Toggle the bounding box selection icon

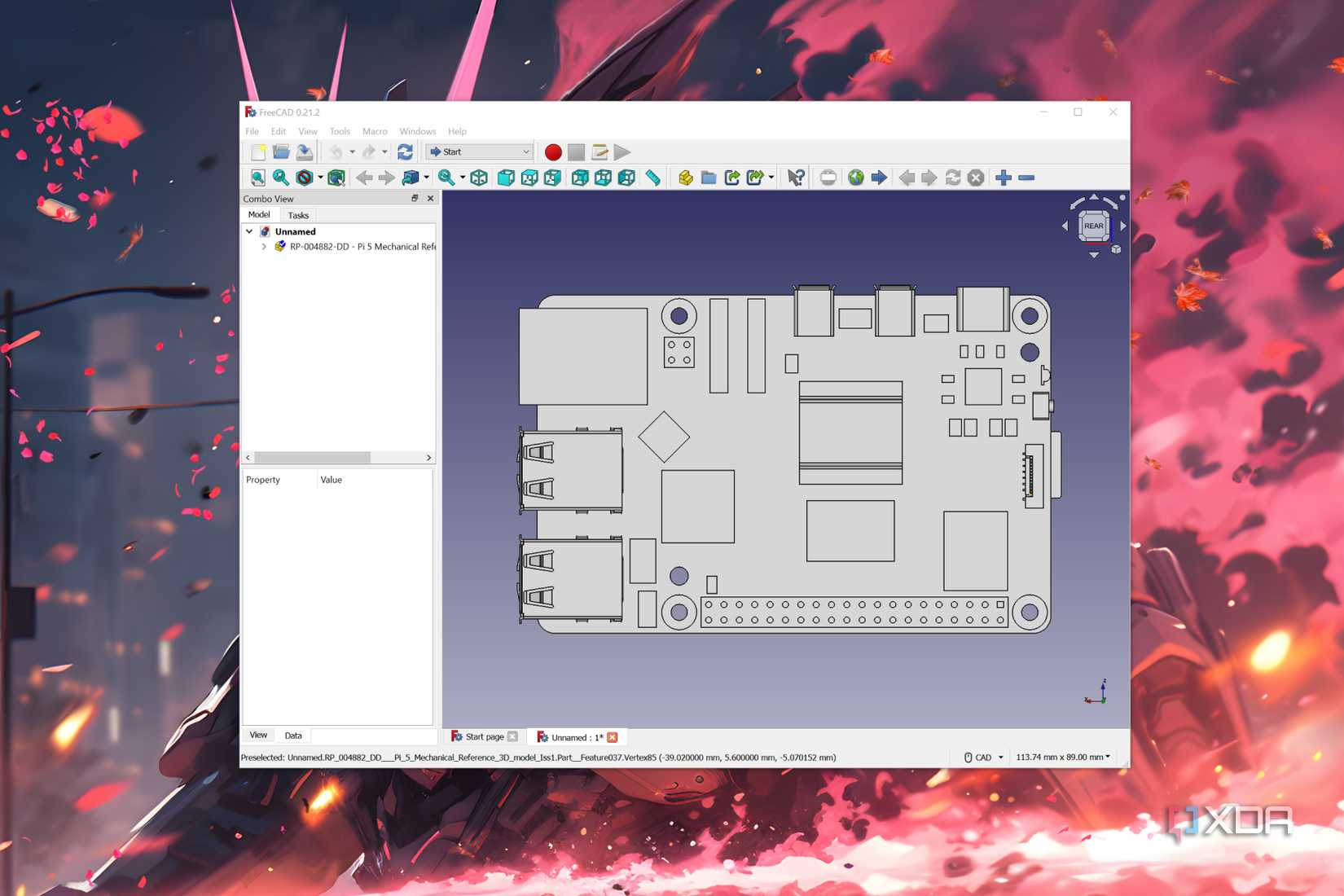click(x=336, y=178)
